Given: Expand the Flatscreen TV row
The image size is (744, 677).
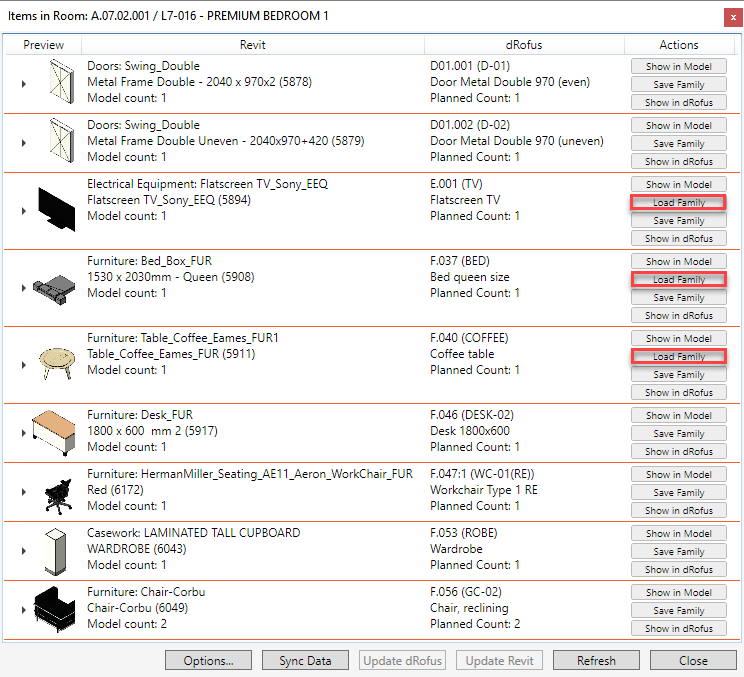Looking at the screenshot, I should pos(24,211).
